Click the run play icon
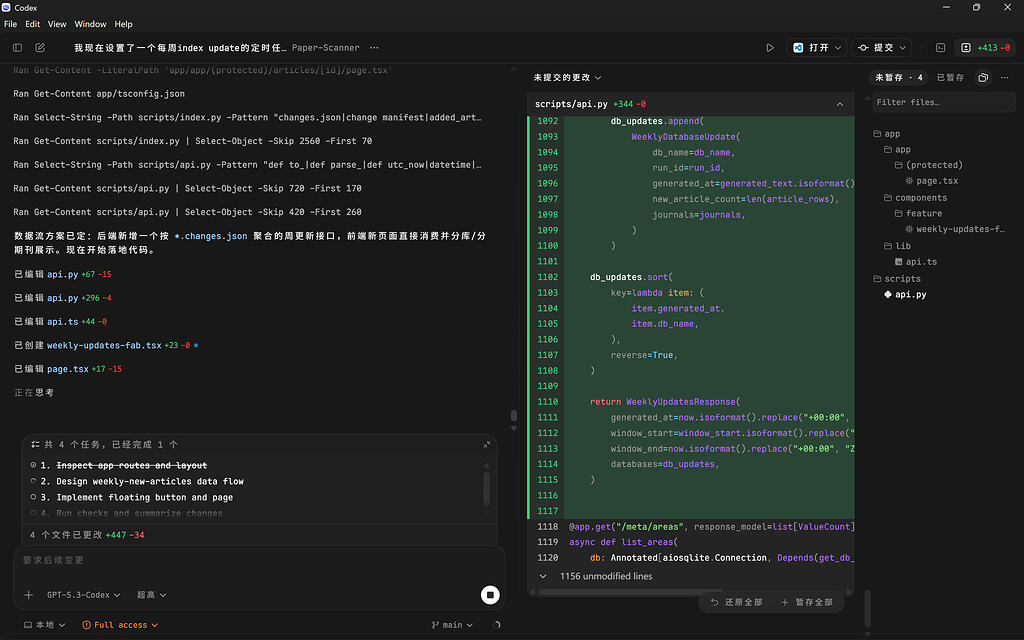This screenshot has height=640, width=1024. click(770, 48)
